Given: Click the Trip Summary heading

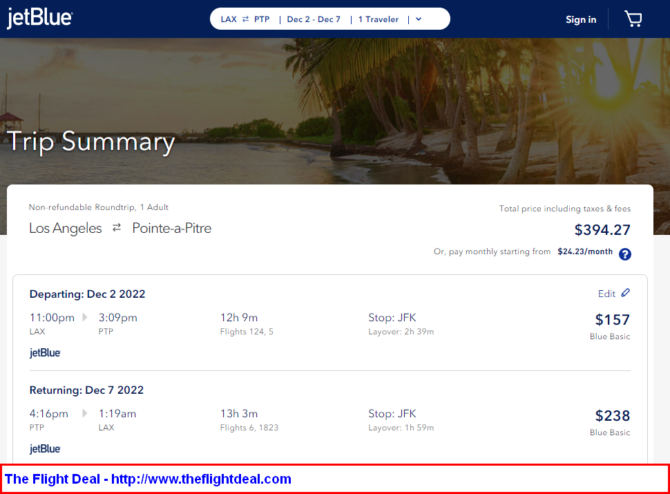Looking at the screenshot, I should [x=91, y=142].
